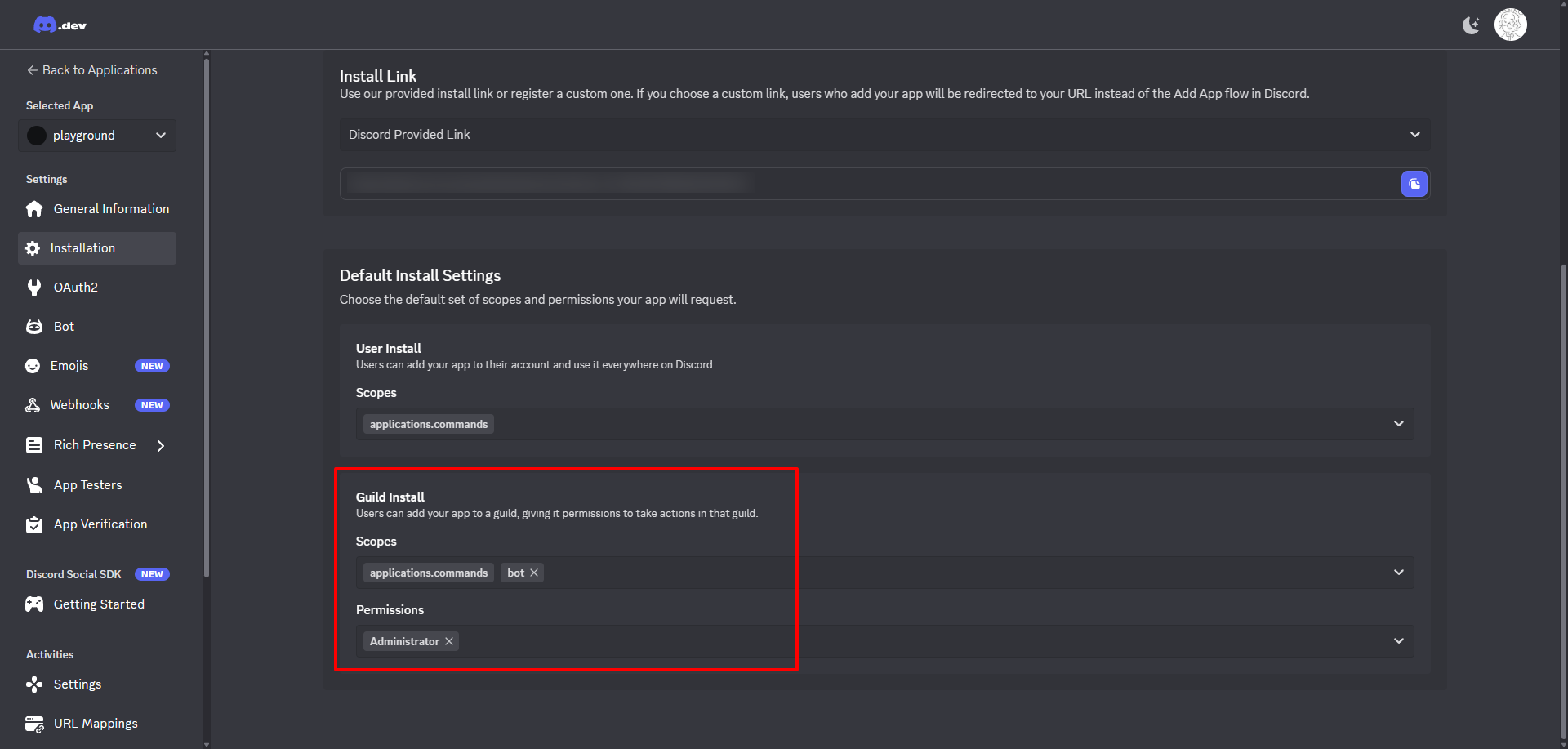Expand the Rich Presence submenu
The width and height of the screenshot is (1568, 749).
(161, 445)
